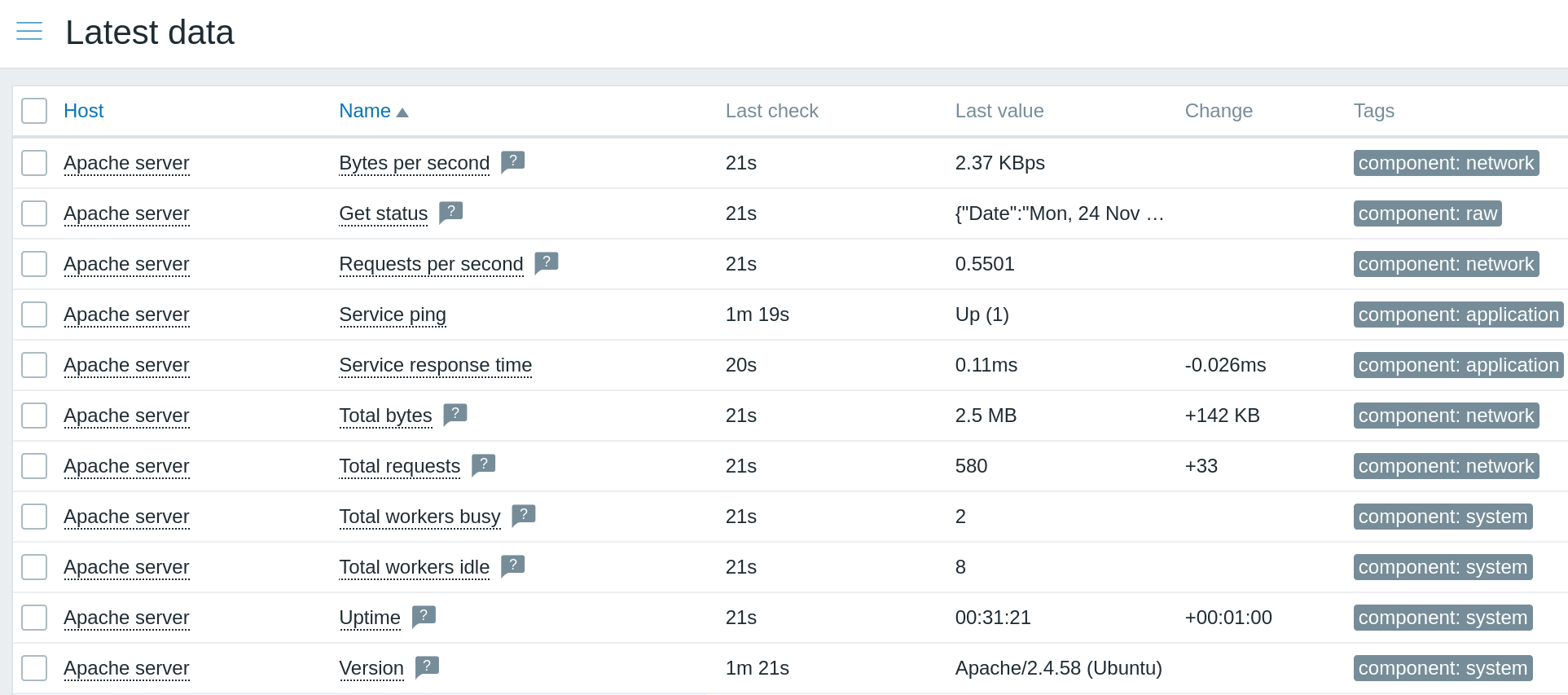This screenshot has width=1568, height=695.
Task: Open the Service response time item menu
Action: coord(435,365)
